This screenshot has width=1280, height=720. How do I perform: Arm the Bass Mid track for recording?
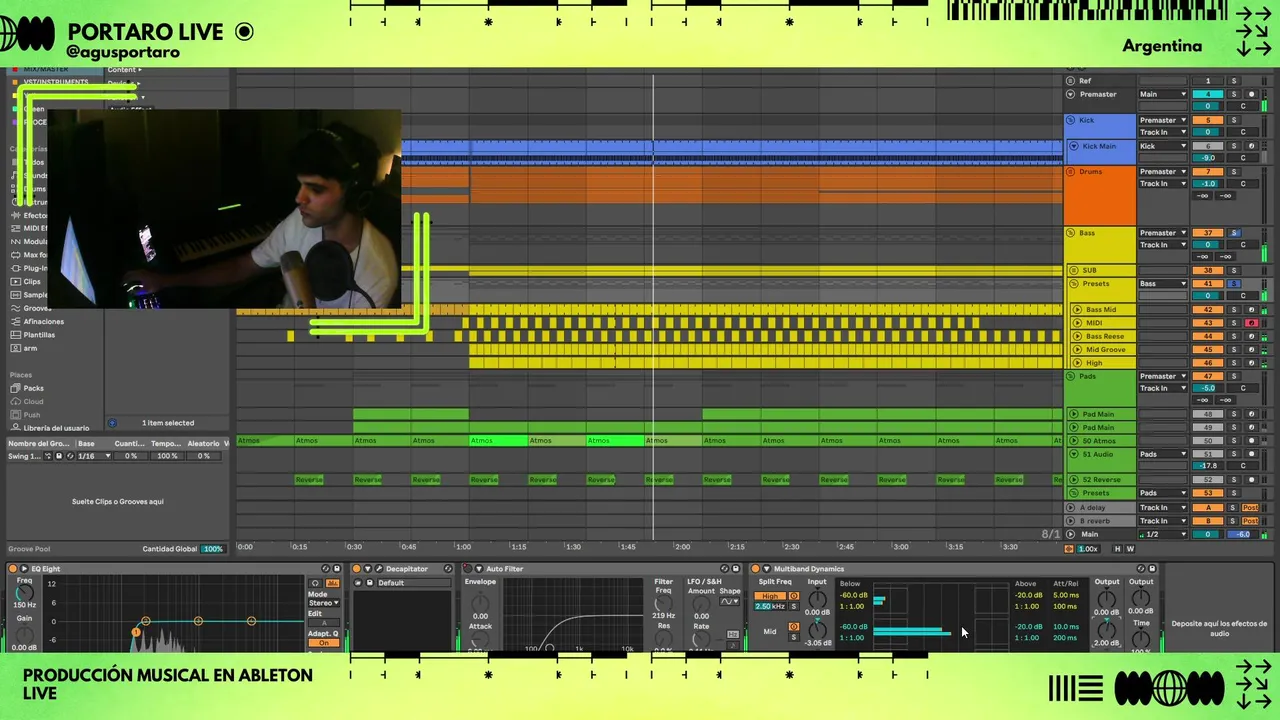coord(1251,310)
